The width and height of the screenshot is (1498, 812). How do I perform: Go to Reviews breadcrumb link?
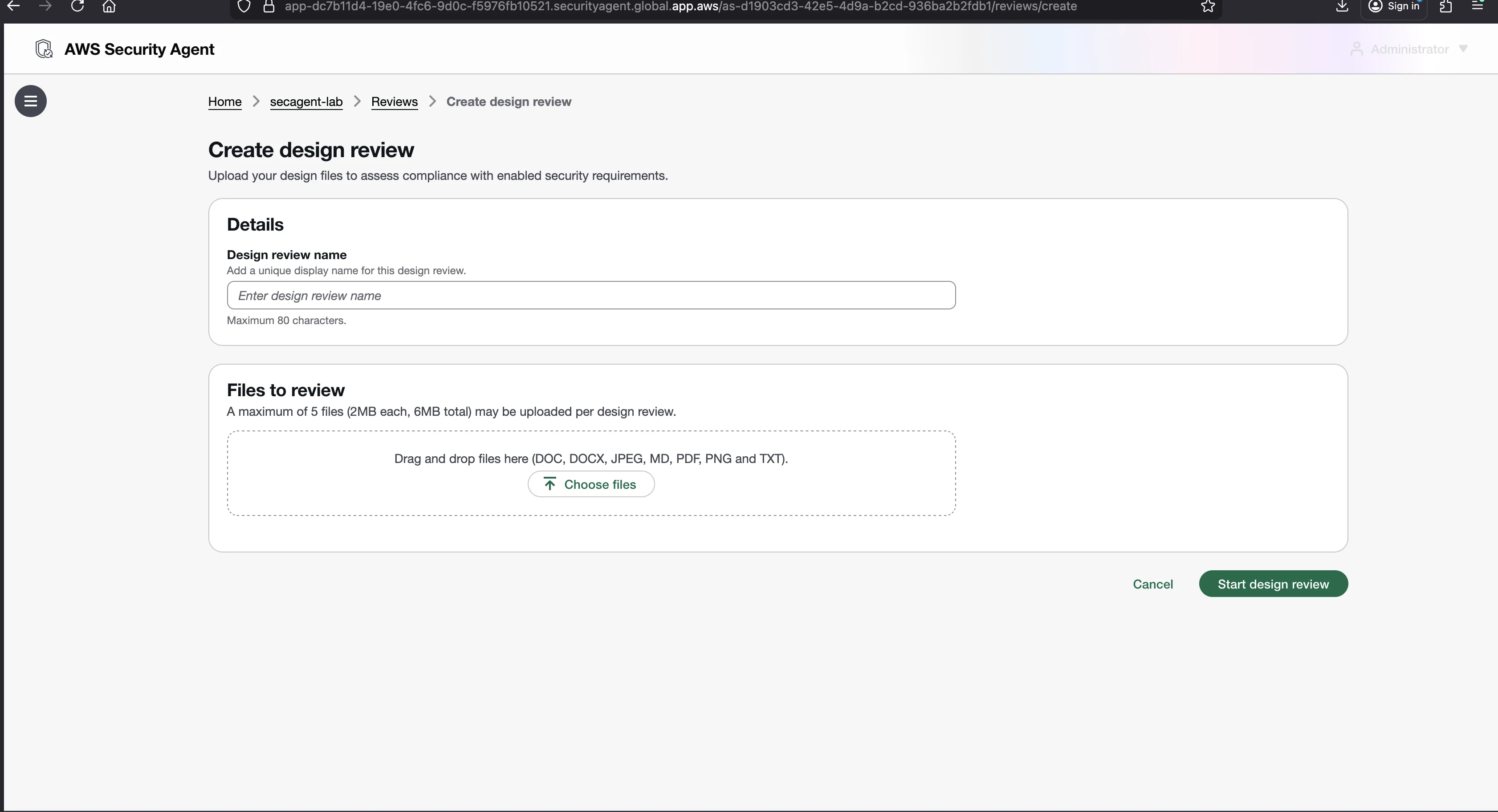[394, 101]
